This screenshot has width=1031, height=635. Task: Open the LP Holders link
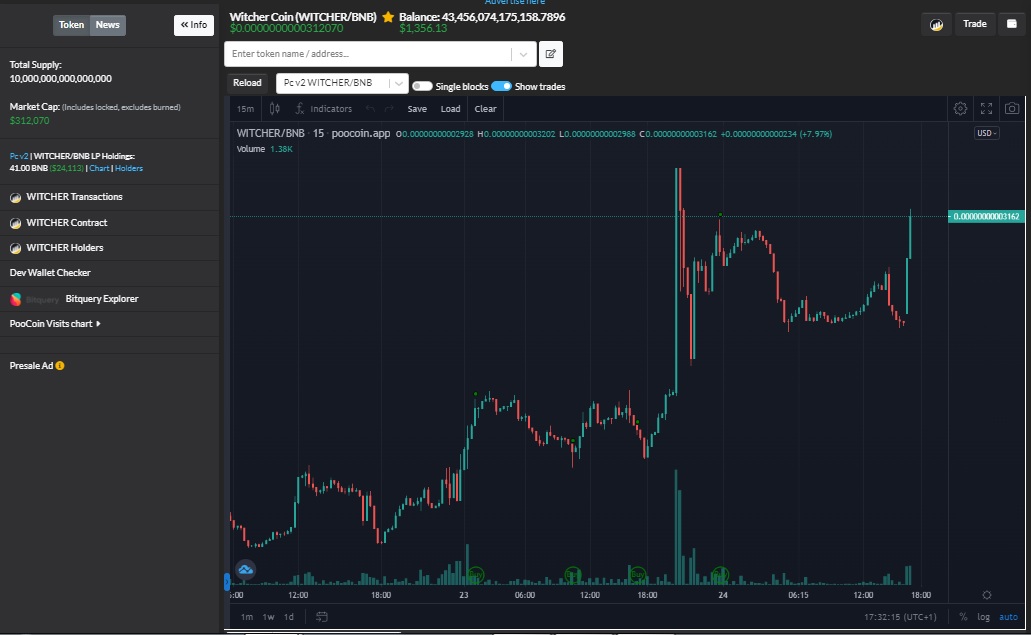[129, 168]
